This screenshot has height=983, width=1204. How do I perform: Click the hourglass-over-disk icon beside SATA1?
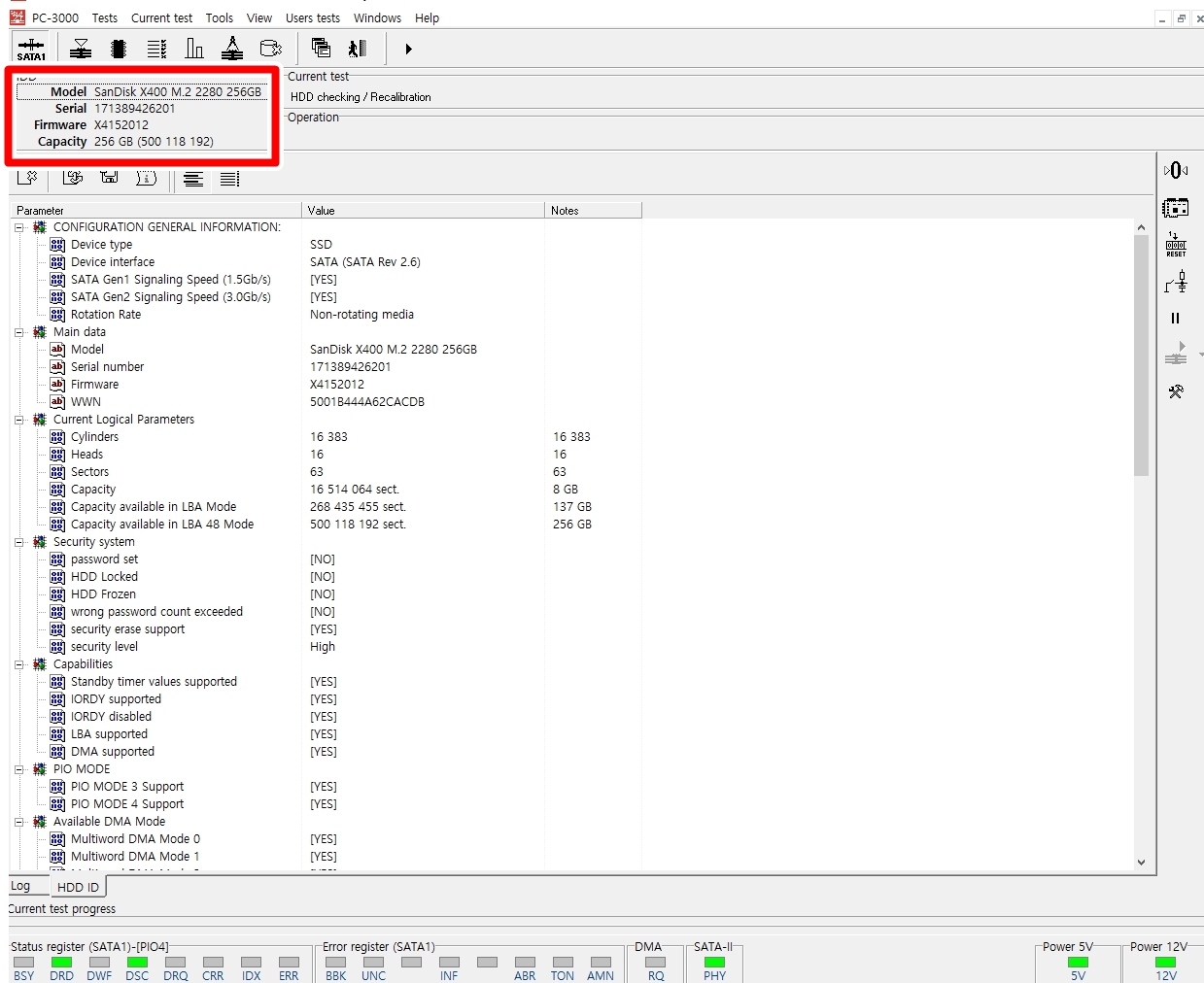81,49
